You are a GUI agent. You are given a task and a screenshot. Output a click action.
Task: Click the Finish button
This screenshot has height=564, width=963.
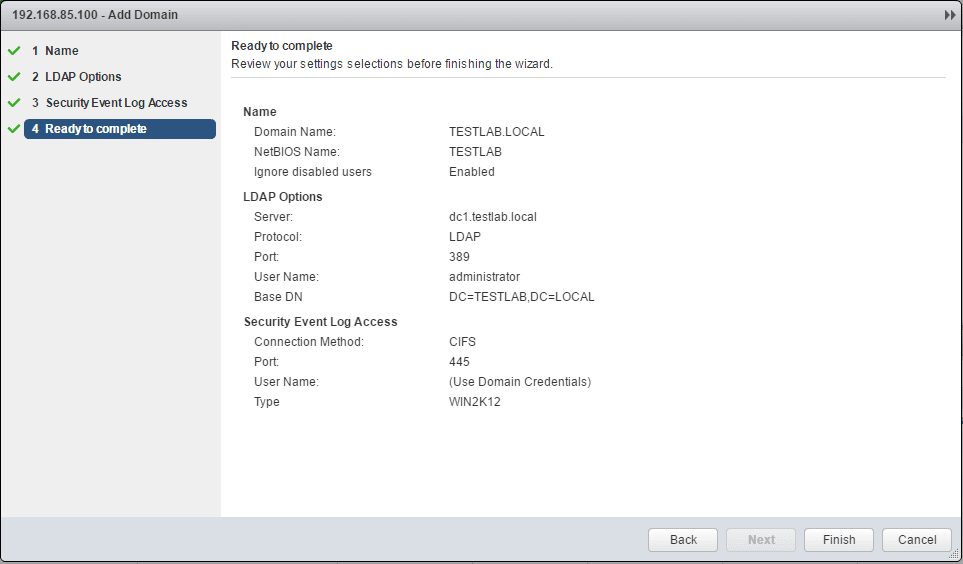pyautogui.click(x=839, y=540)
